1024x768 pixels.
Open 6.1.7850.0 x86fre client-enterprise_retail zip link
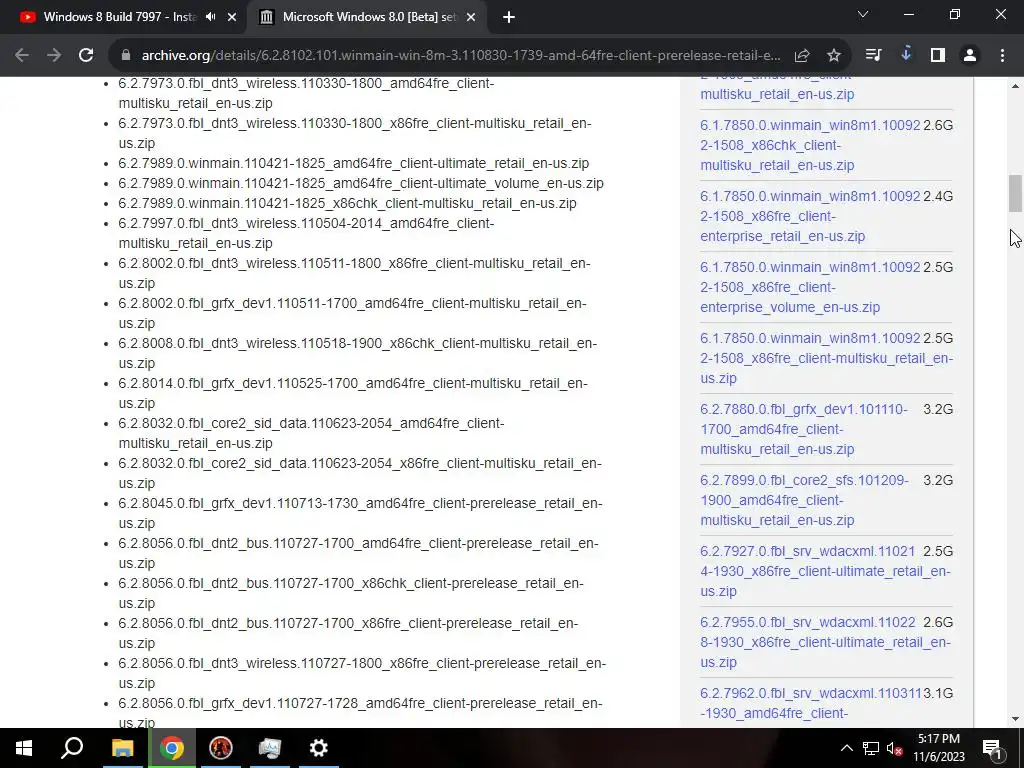pyautogui.click(x=810, y=216)
